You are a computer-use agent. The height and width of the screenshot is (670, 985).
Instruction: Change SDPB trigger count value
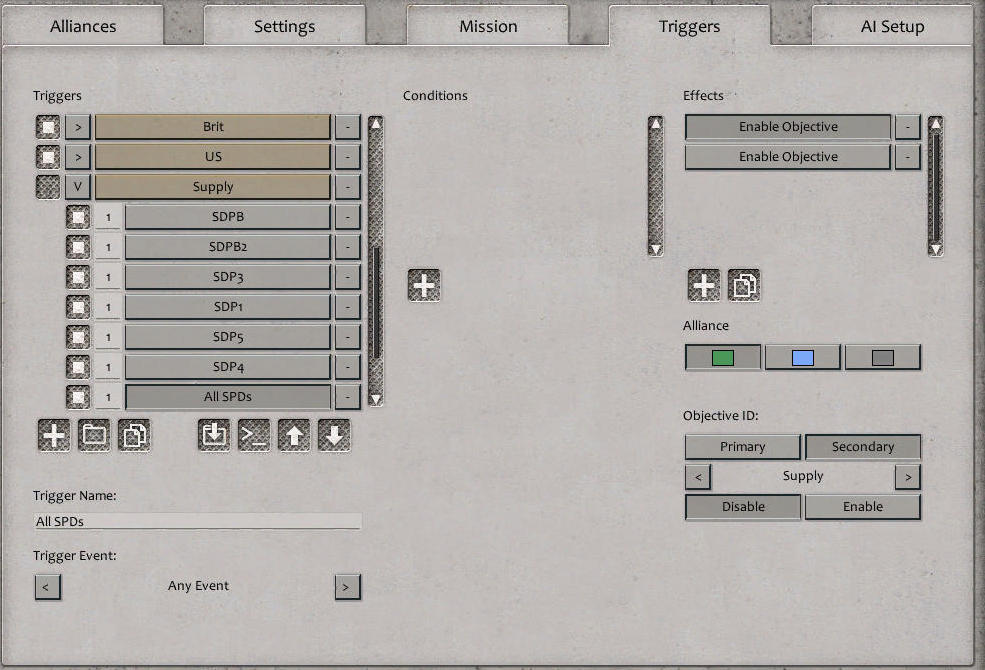point(108,217)
